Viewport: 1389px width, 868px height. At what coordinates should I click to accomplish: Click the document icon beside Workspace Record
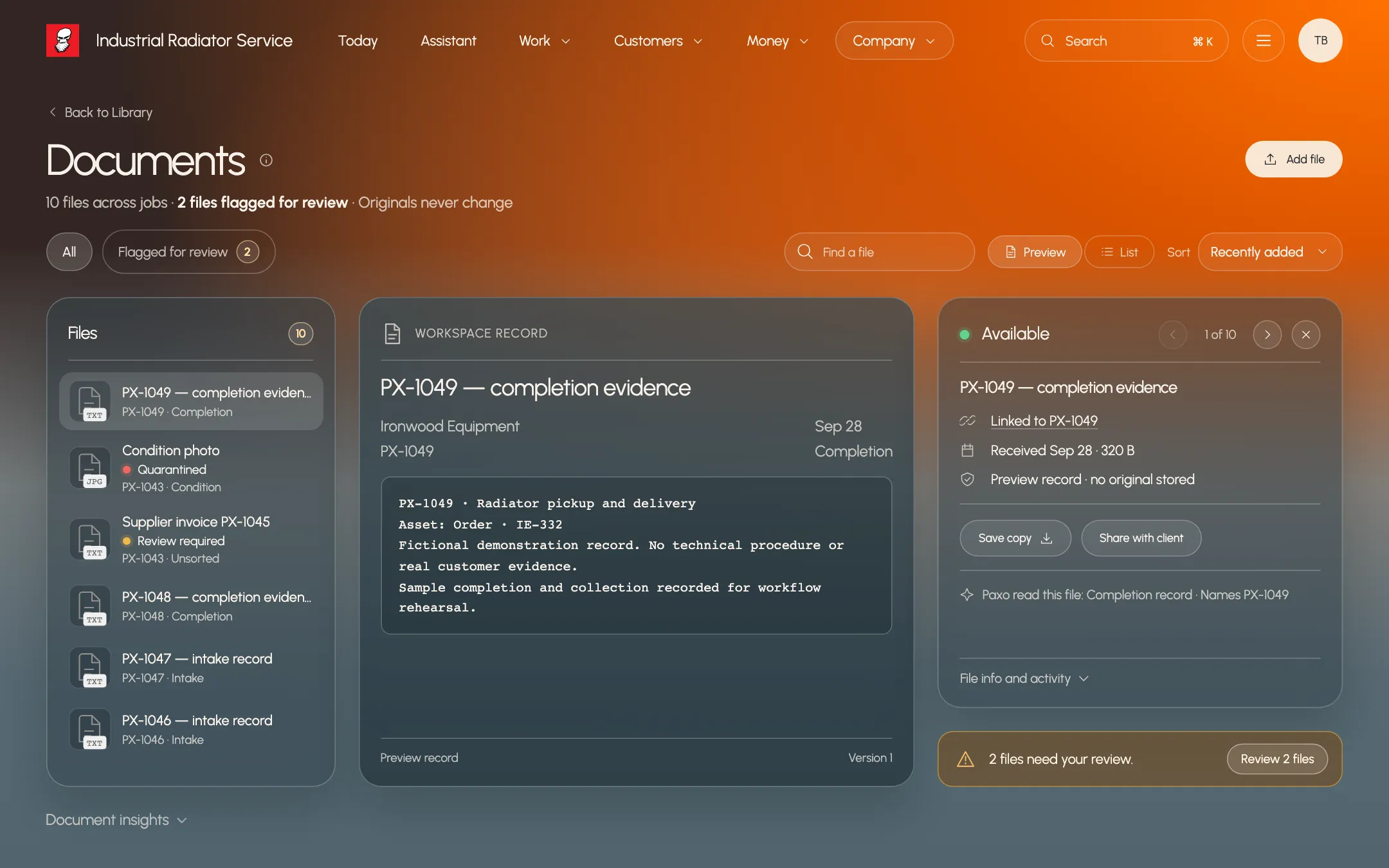point(392,333)
